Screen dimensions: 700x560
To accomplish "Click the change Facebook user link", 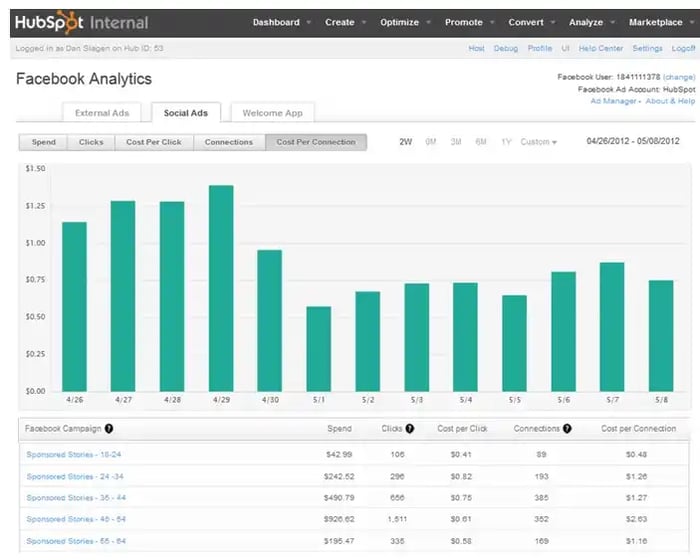I will (679, 77).
